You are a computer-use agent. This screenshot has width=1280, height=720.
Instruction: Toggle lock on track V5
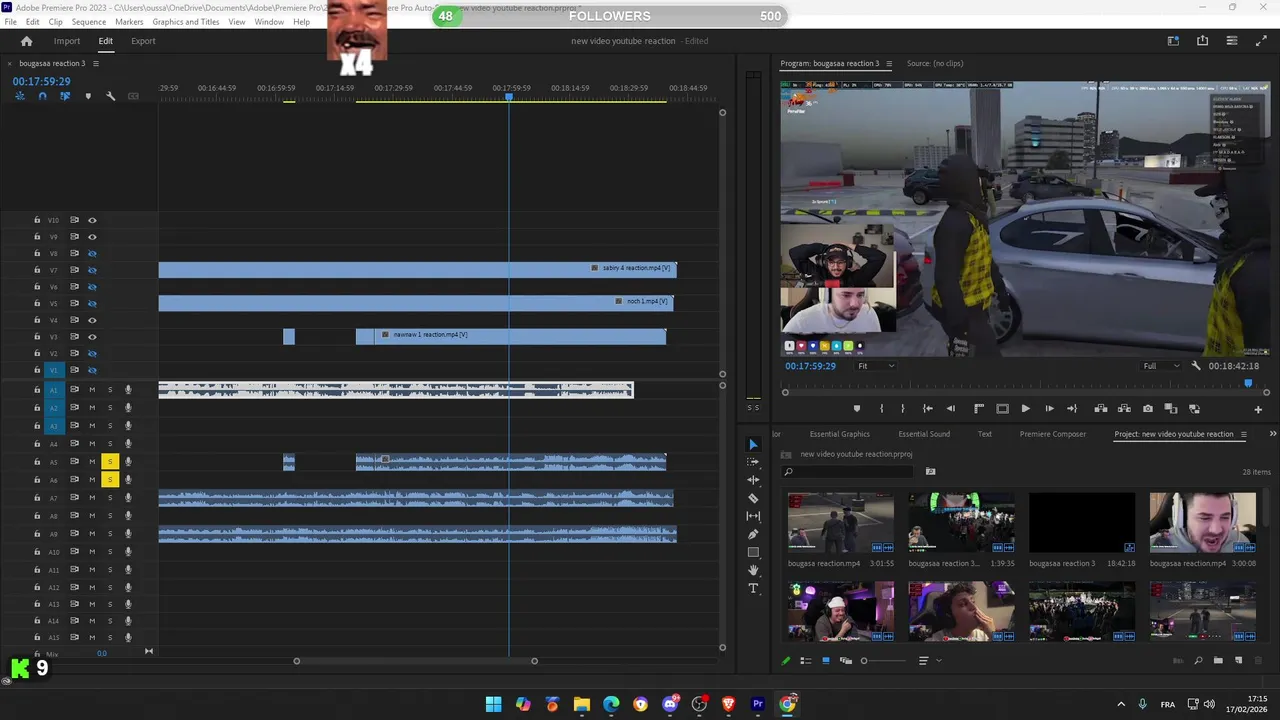[x=37, y=303]
